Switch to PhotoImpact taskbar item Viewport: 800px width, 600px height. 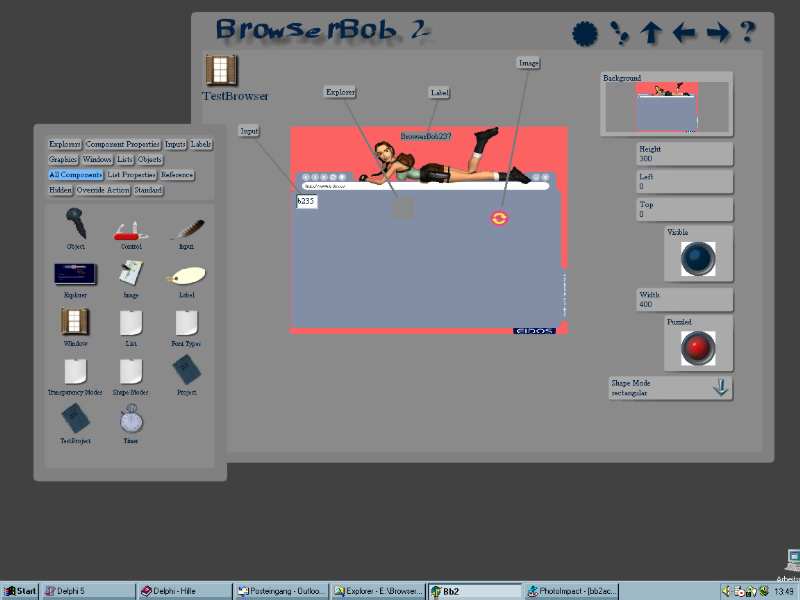pos(571,591)
